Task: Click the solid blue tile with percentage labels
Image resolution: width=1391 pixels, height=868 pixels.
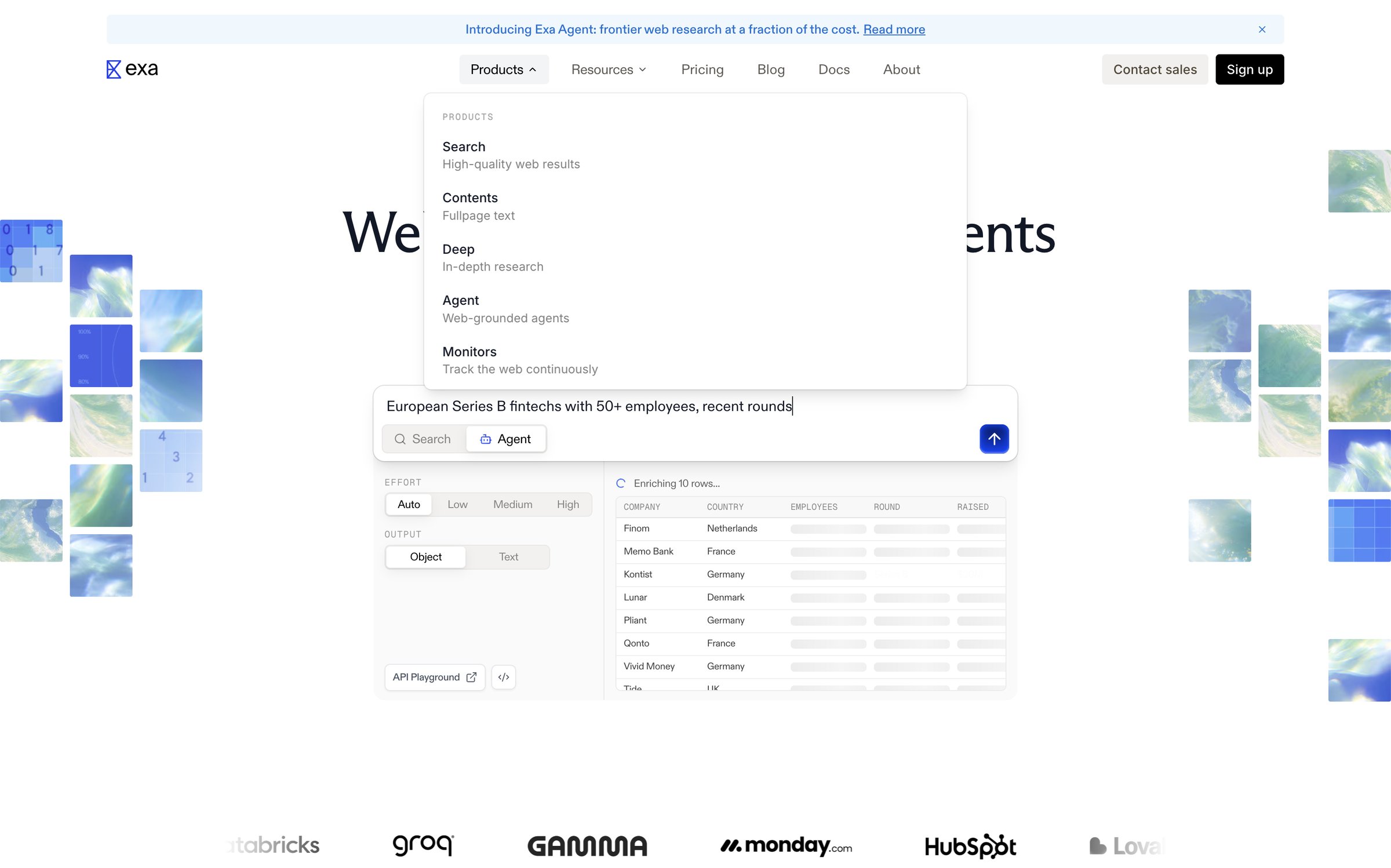Action: point(101,356)
